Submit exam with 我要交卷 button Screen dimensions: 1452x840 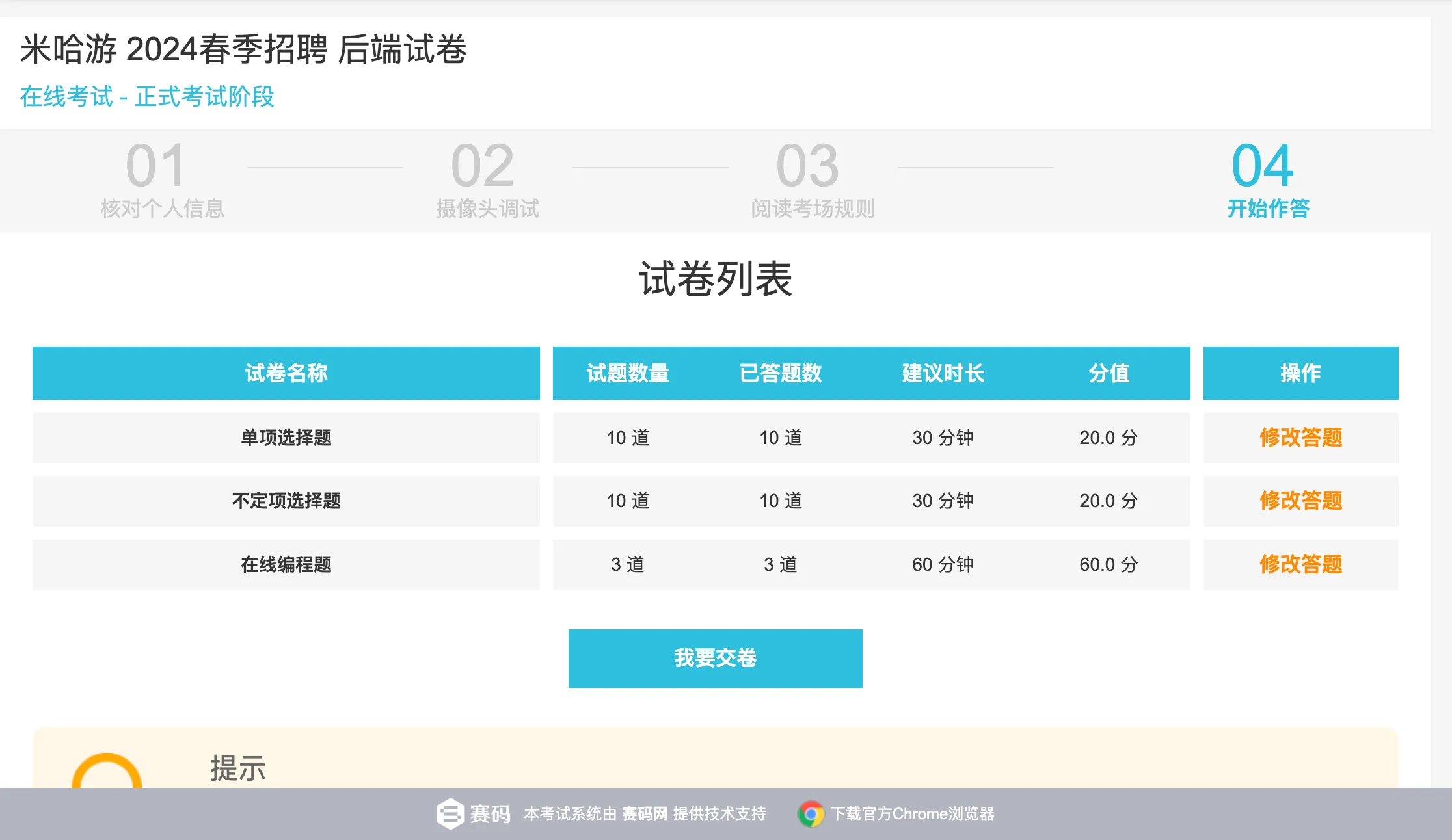click(x=715, y=658)
